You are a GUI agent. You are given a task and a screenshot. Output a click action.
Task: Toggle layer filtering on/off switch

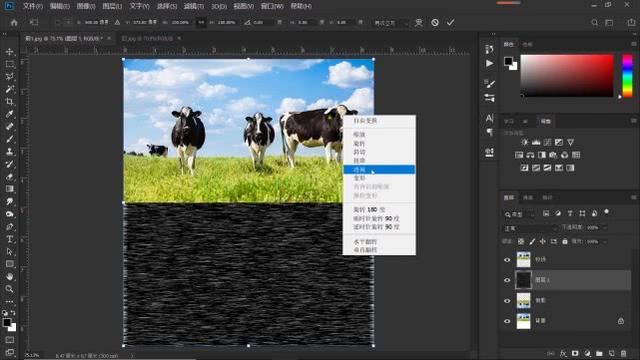tap(607, 212)
